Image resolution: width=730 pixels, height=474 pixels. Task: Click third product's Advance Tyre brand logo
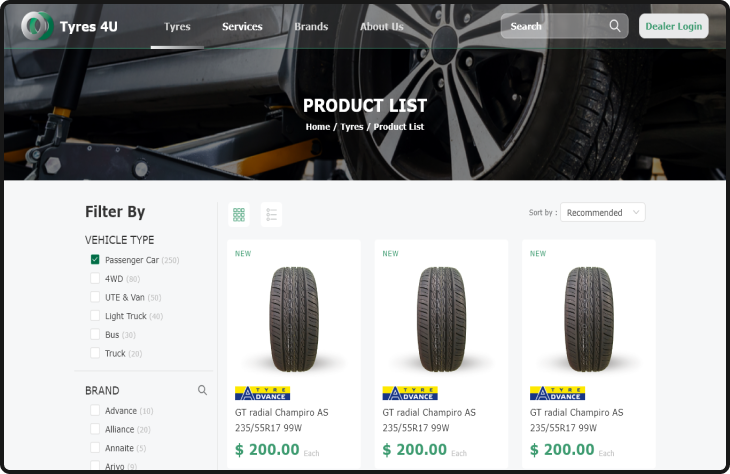[557, 393]
